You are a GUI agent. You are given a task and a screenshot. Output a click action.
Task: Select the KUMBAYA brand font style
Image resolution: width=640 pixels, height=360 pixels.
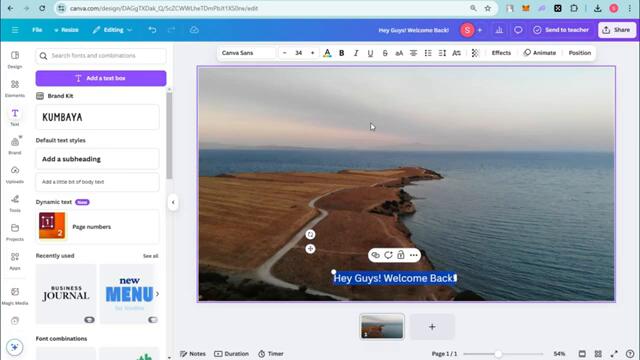(x=97, y=117)
